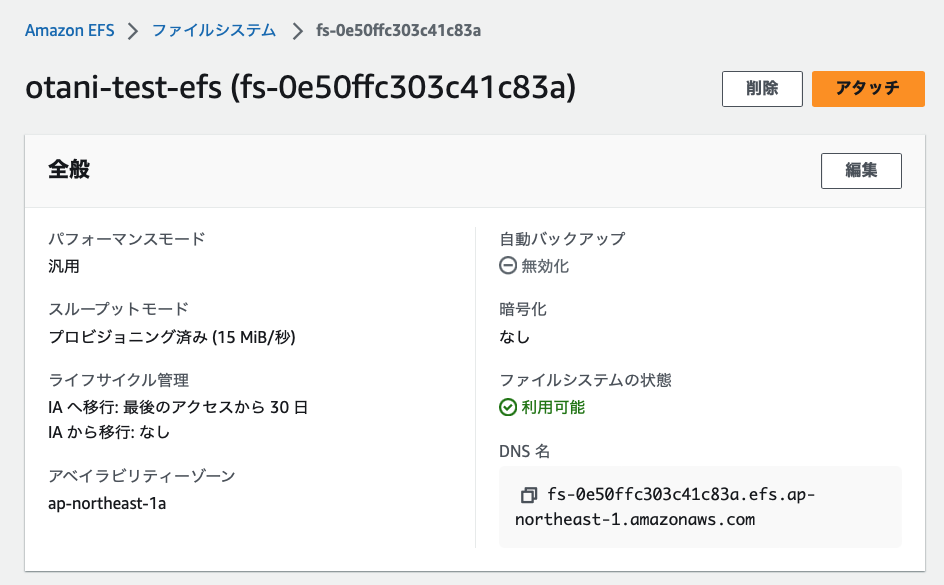Viewport: 944px width, 585px height.
Task: Click the minus-circle icon beside 無効化
Action: pos(508,266)
